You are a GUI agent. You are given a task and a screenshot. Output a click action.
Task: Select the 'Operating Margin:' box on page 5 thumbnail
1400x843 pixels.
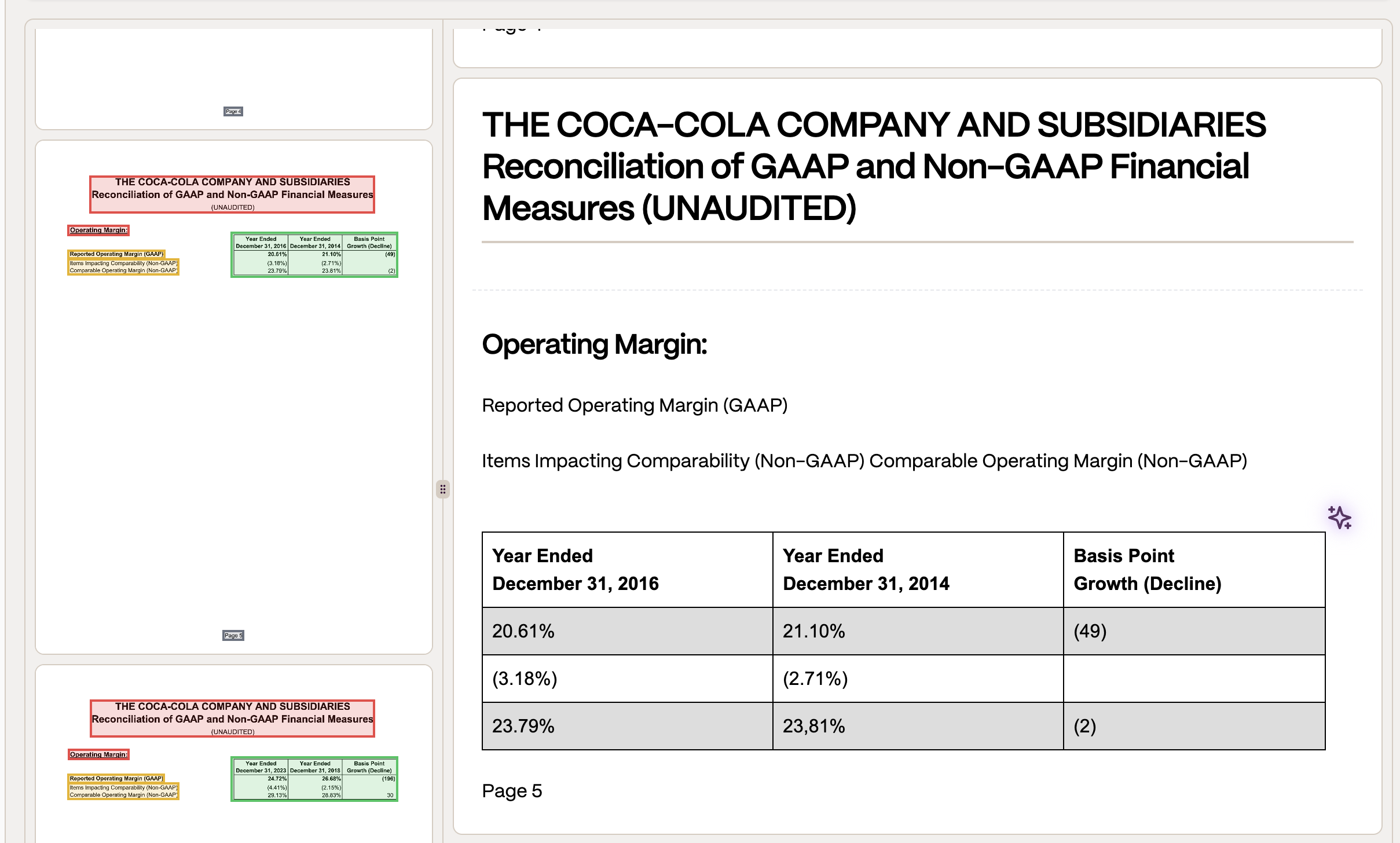(98, 230)
